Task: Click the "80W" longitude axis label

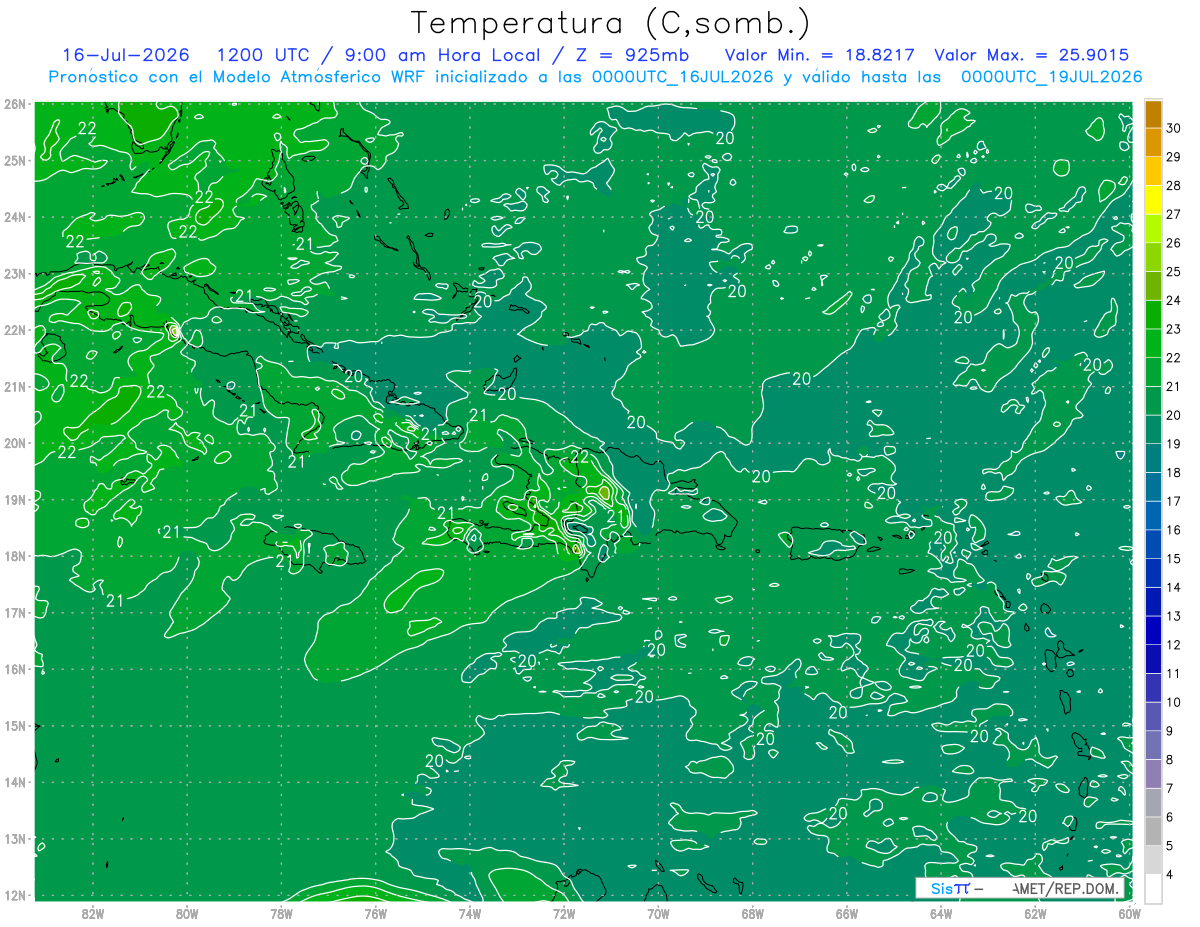Action: click(187, 914)
